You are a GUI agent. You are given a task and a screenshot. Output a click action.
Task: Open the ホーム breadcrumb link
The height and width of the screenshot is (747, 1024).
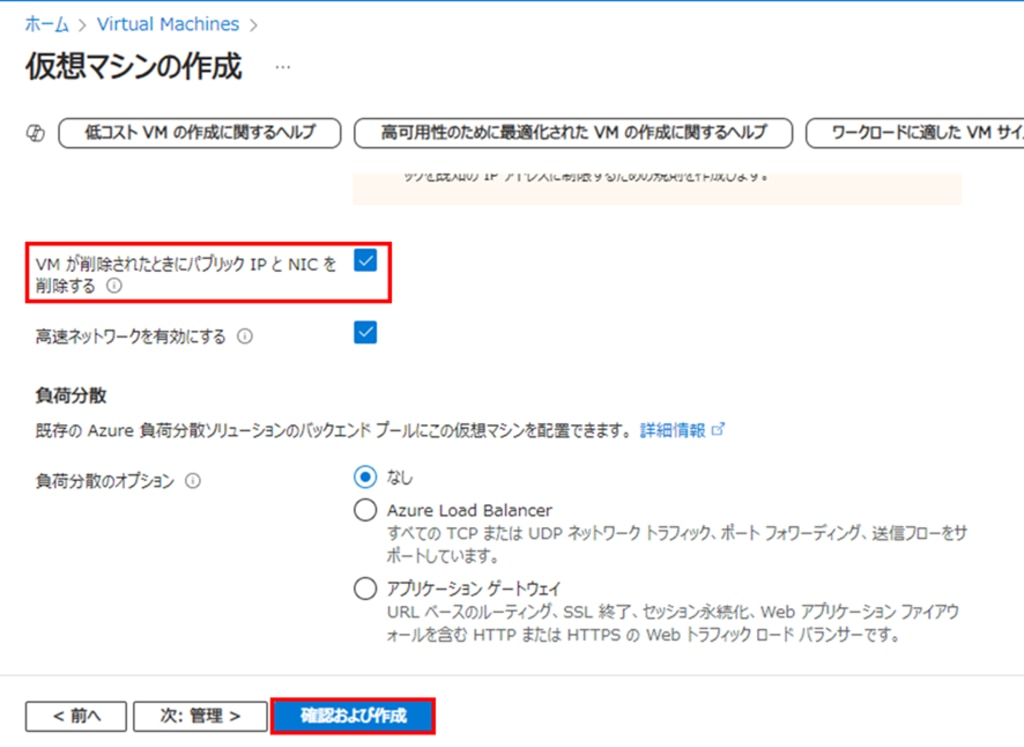[x=46, y=24]
